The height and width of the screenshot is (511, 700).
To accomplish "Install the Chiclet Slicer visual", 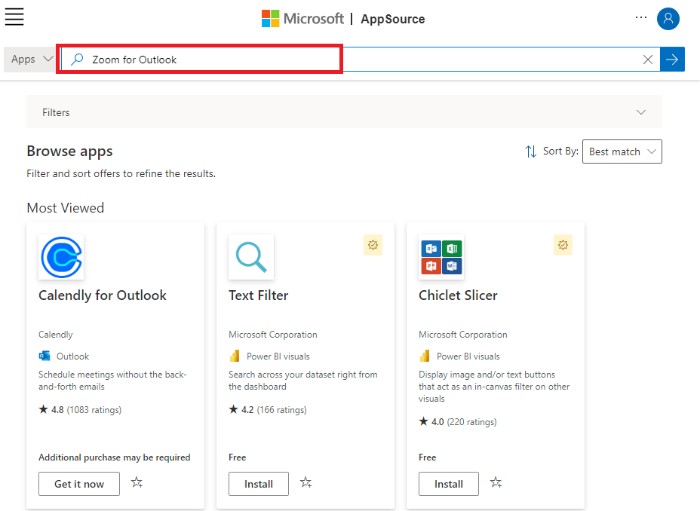I will tap(449, 484).
